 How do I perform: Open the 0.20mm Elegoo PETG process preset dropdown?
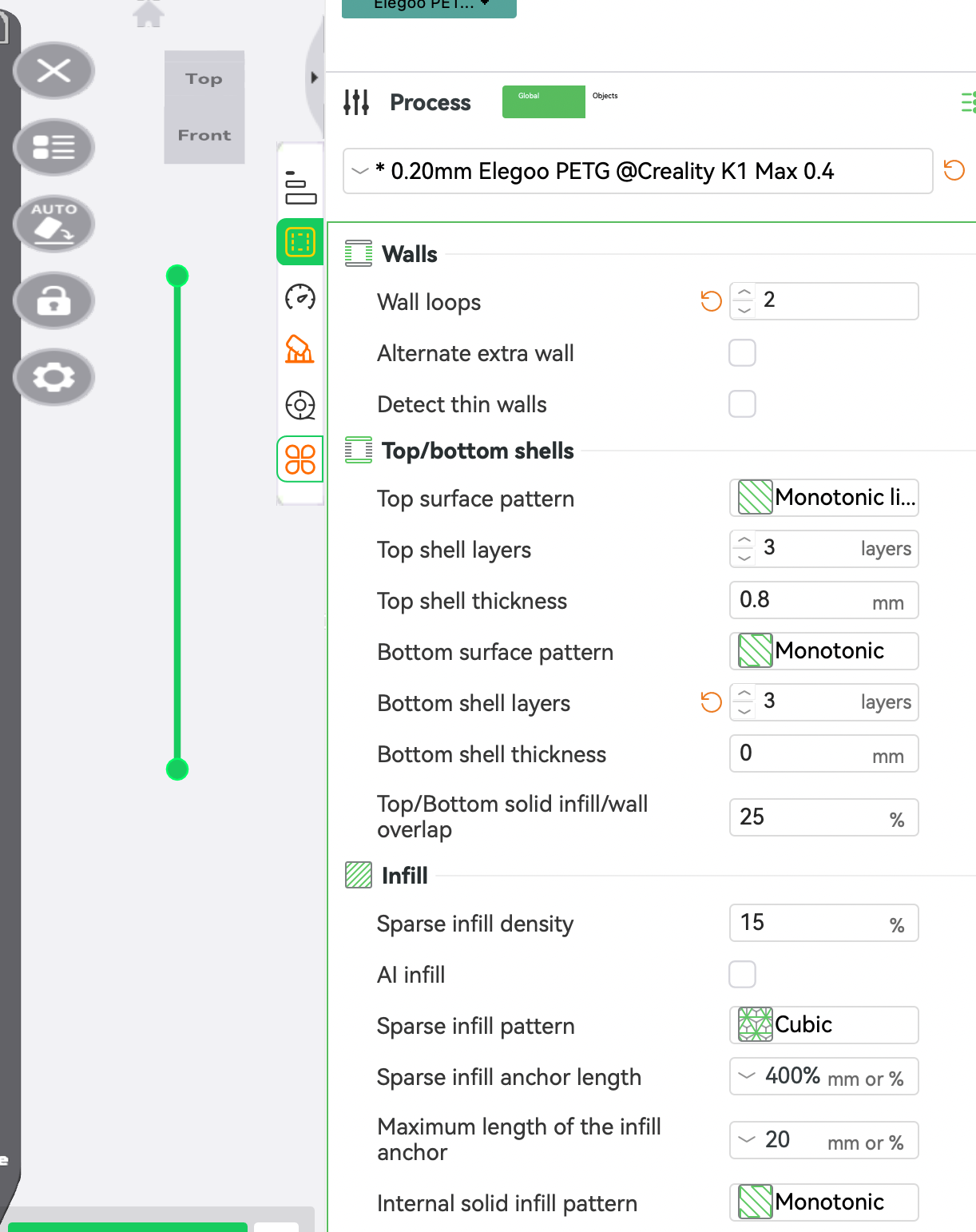pos(638,171)
